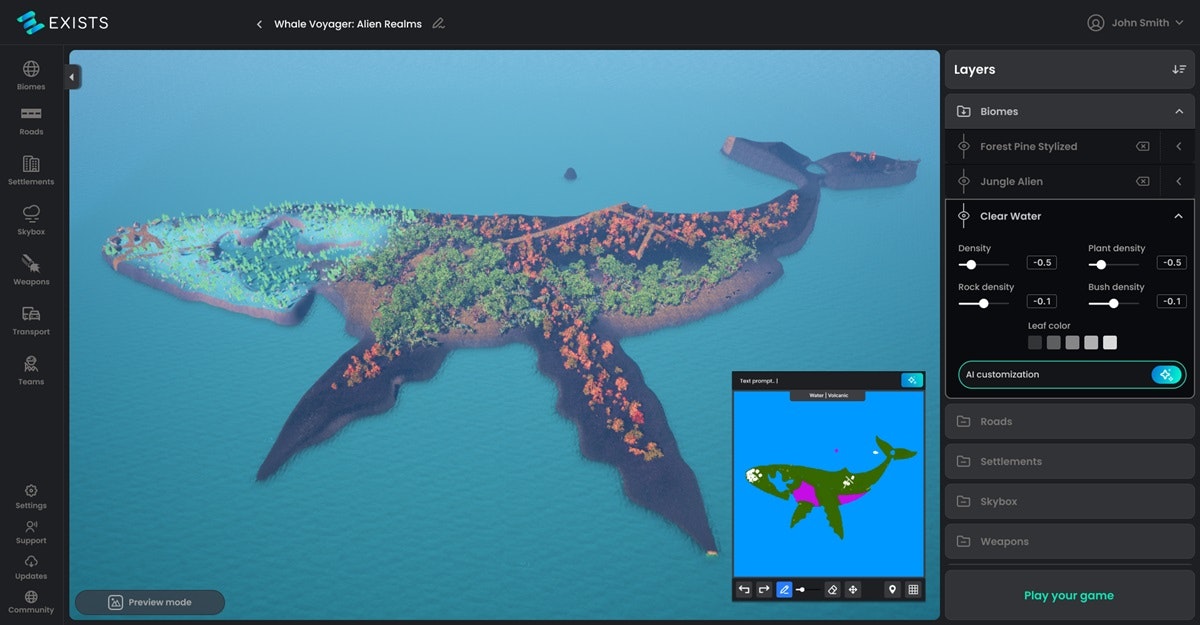Pick the lightest Leaf color swatch
1200x625 pixels.
pyautogui.click(x=1110, y=343)
